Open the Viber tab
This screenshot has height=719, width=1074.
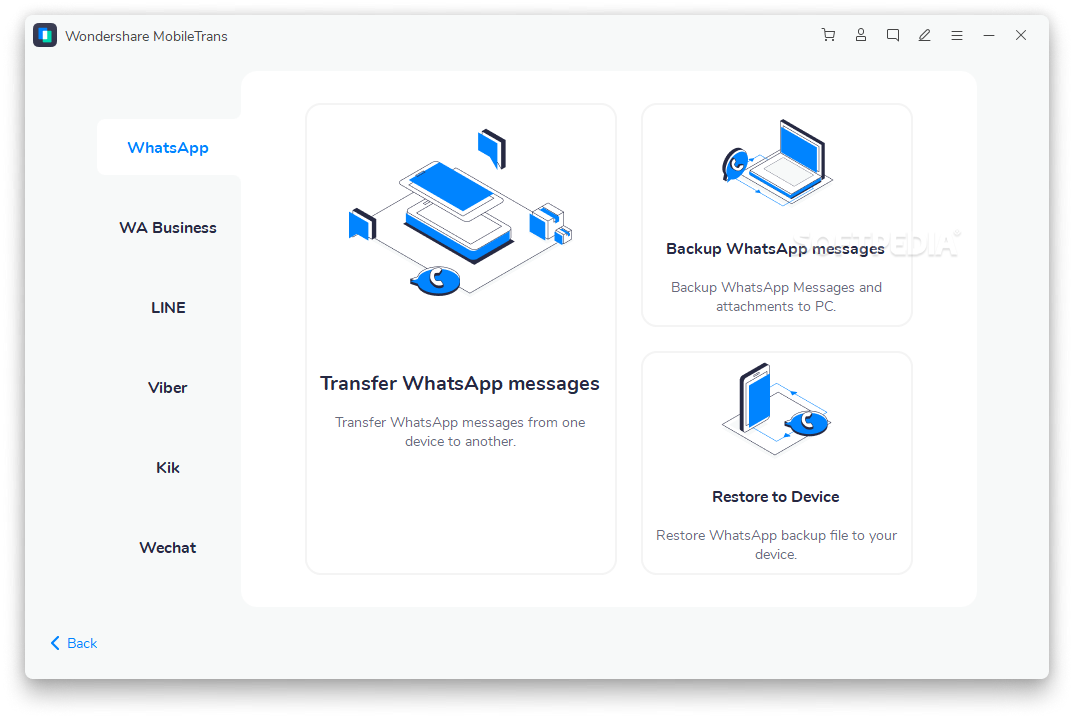(168, 388)
